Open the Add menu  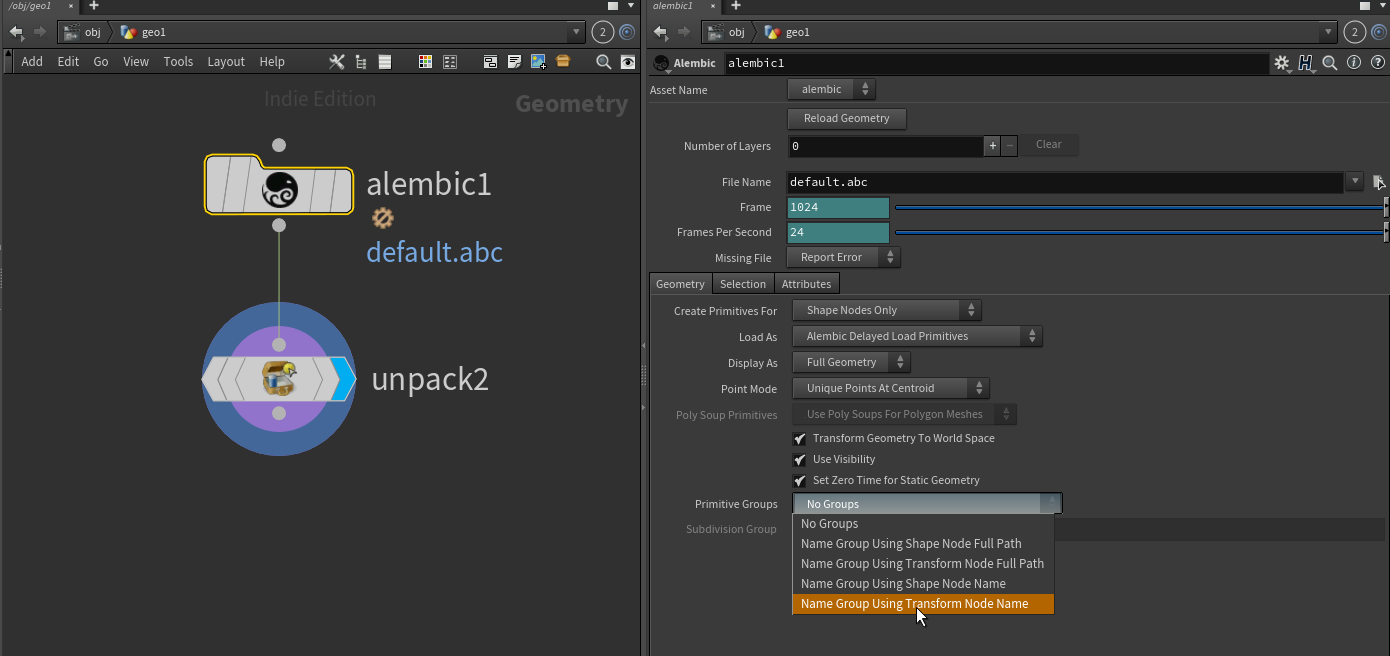tap(32, 62)
